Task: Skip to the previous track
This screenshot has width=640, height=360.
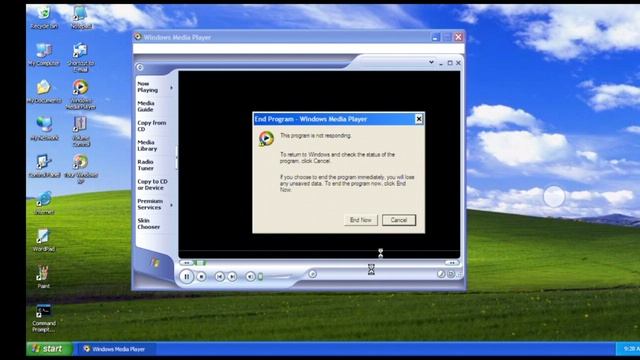Action: [x=220, y=277]
